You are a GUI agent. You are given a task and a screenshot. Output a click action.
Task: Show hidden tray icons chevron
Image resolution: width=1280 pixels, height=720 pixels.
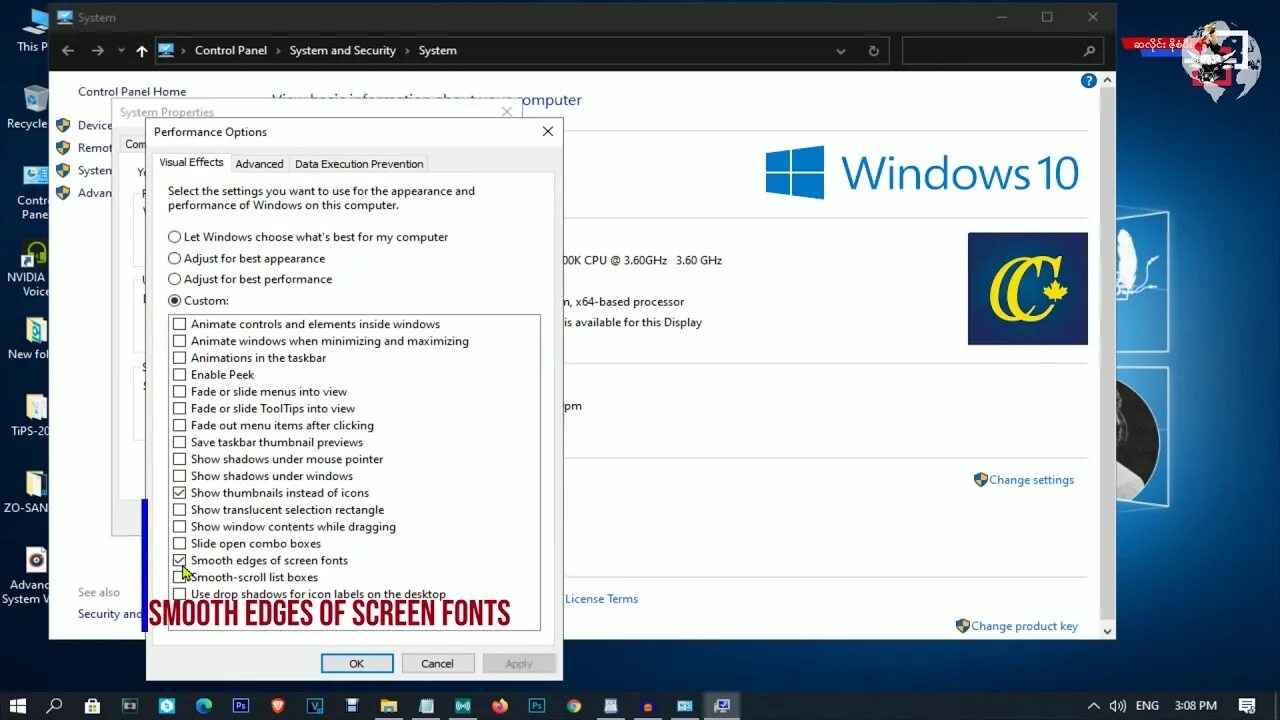(x=1094, y=706)
